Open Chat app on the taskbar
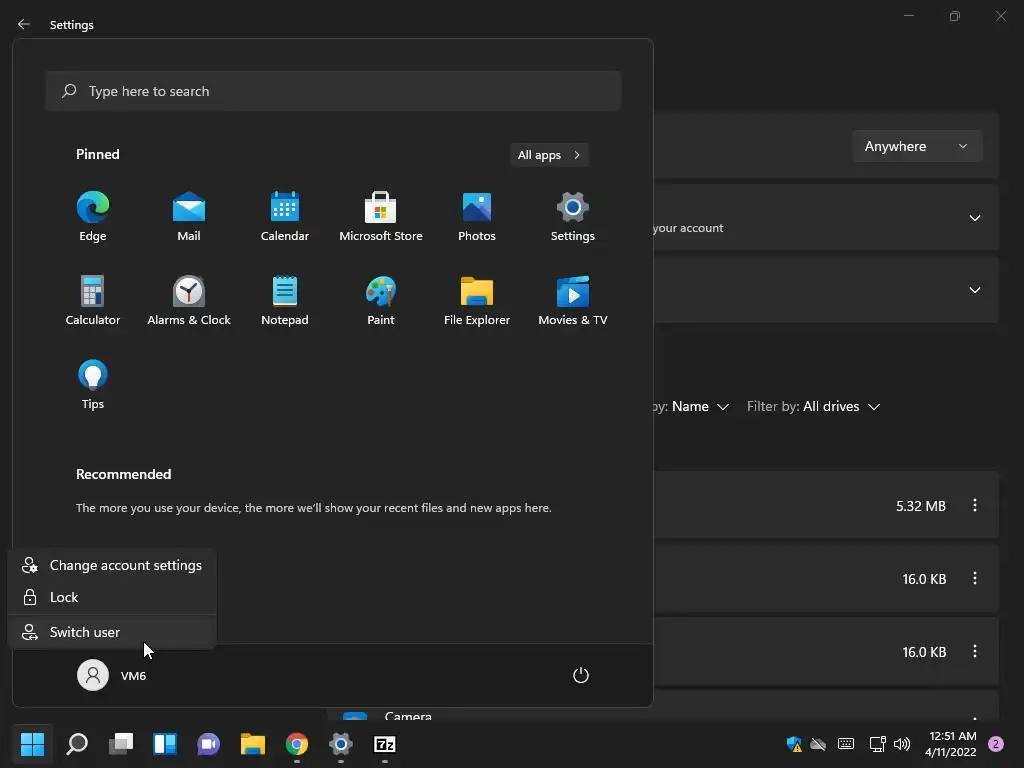Viewport: 1024px width, 768px height. [208, 744]
